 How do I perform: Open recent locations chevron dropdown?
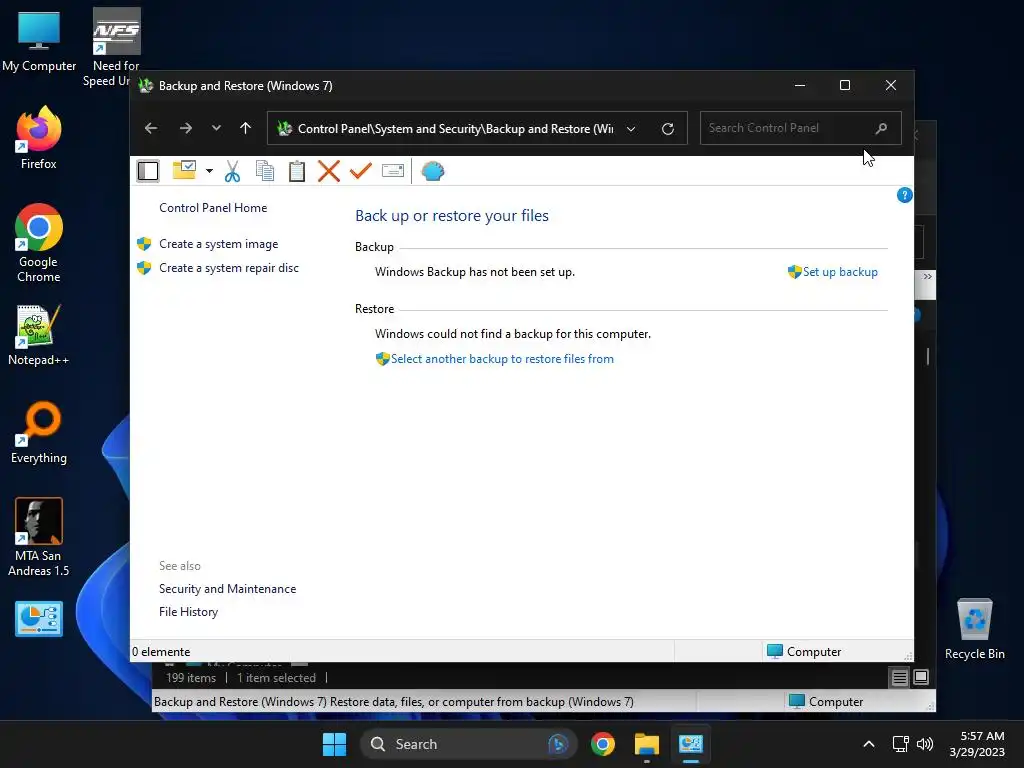tap(216, 128)
